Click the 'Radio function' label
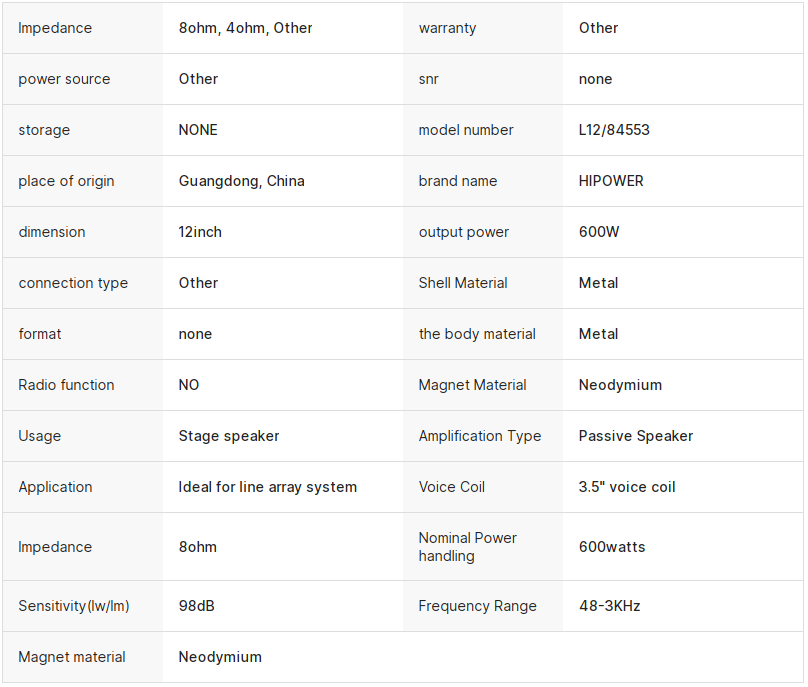This screenshot has height=687, width=808. click(66, 385)
